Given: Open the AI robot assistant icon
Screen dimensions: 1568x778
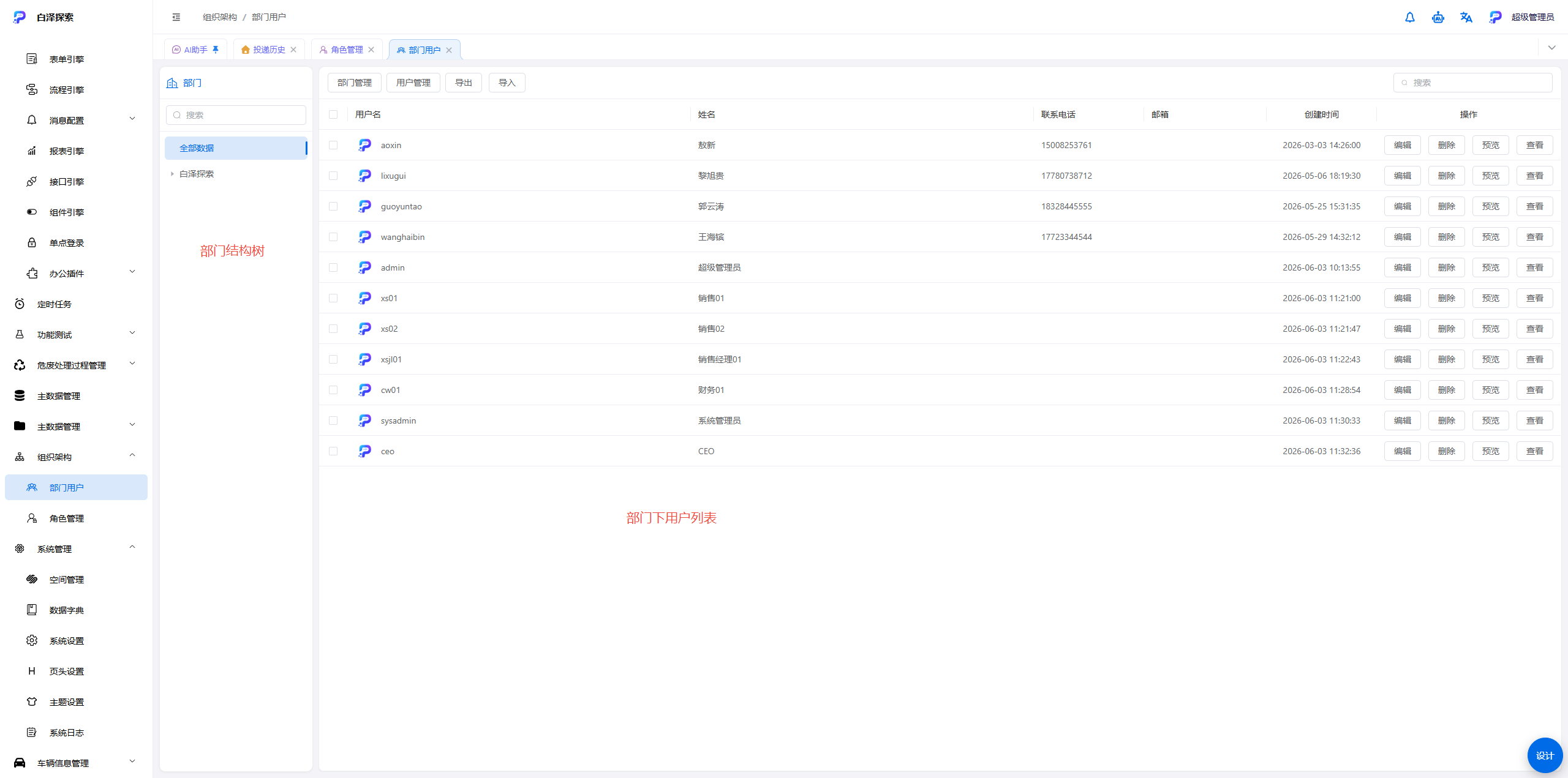Looking at the screenshot, I should point(1438,17).
